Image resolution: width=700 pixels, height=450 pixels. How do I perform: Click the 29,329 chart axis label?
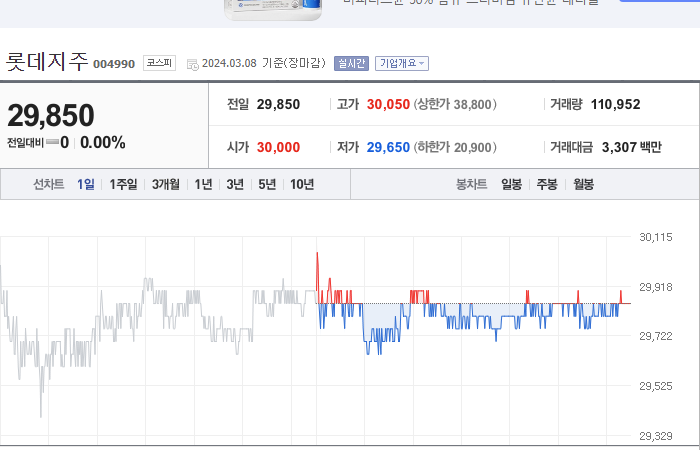click(x=656, y=436)
